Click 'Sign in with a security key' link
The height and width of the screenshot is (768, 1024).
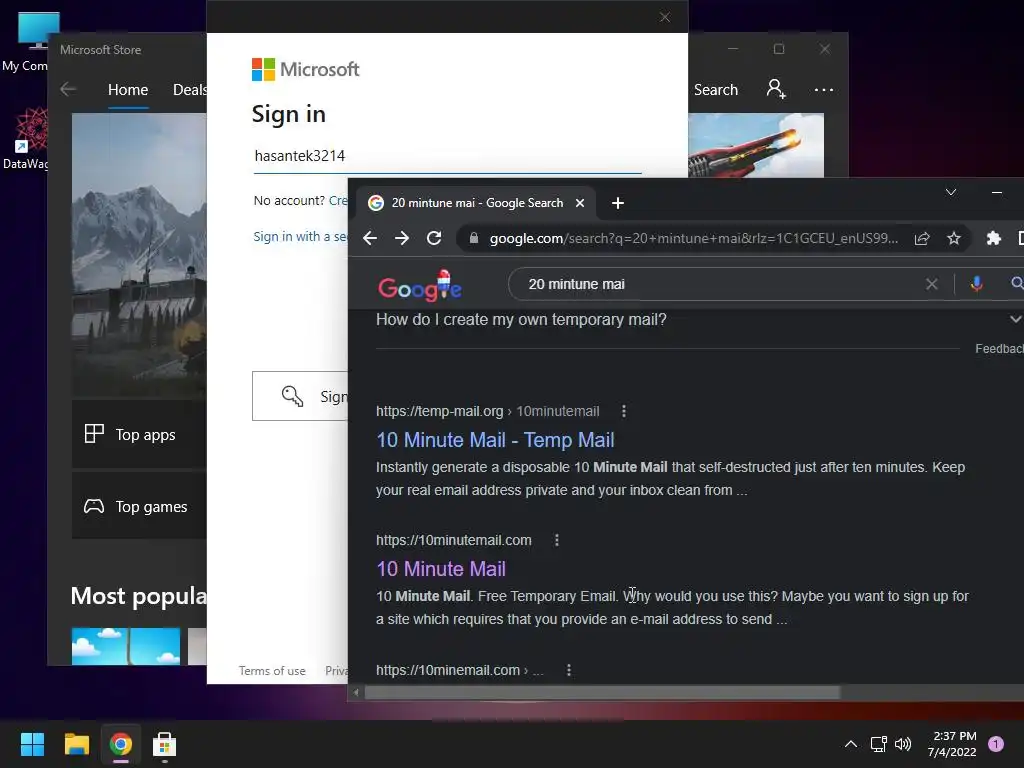pos(300,236)
